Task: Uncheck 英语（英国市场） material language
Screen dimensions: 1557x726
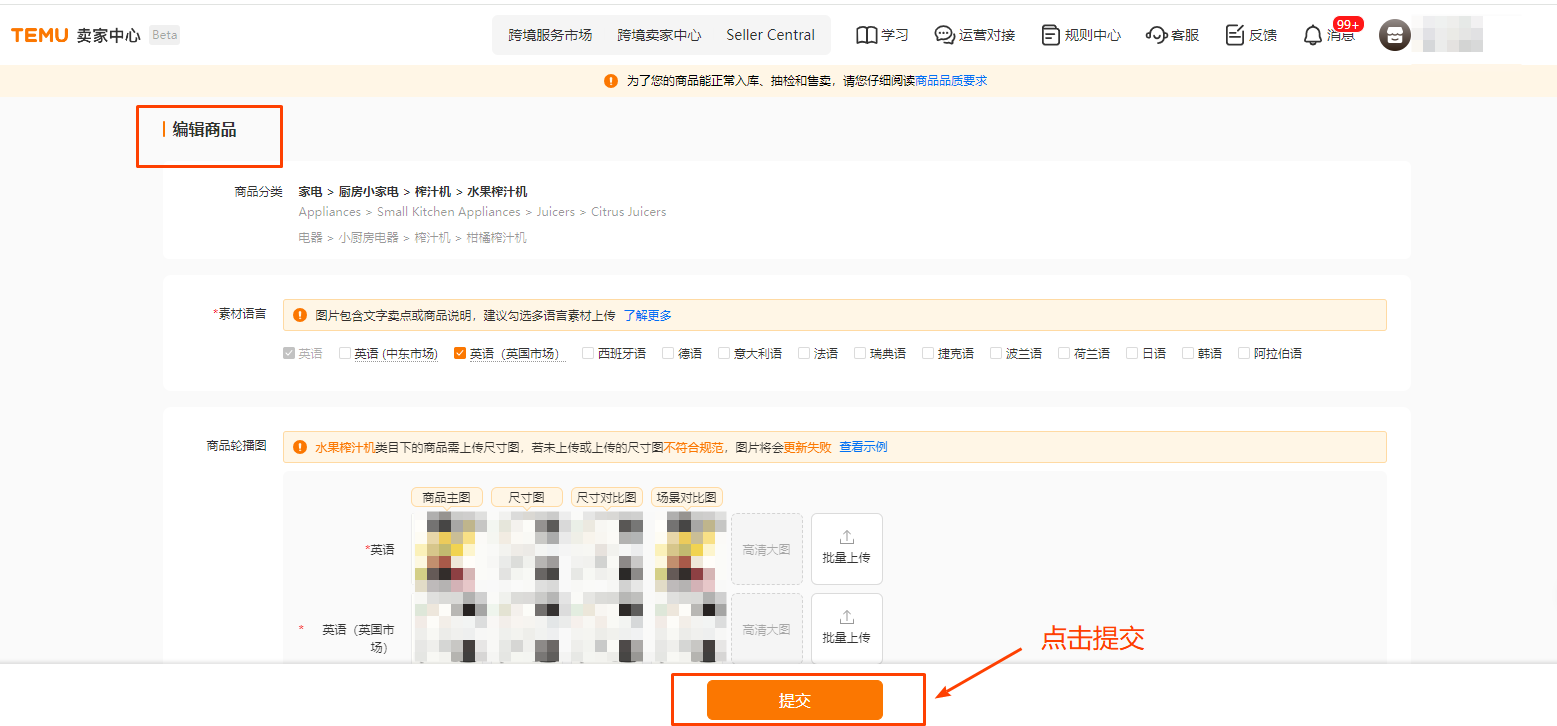Action: tap(460, 352)
